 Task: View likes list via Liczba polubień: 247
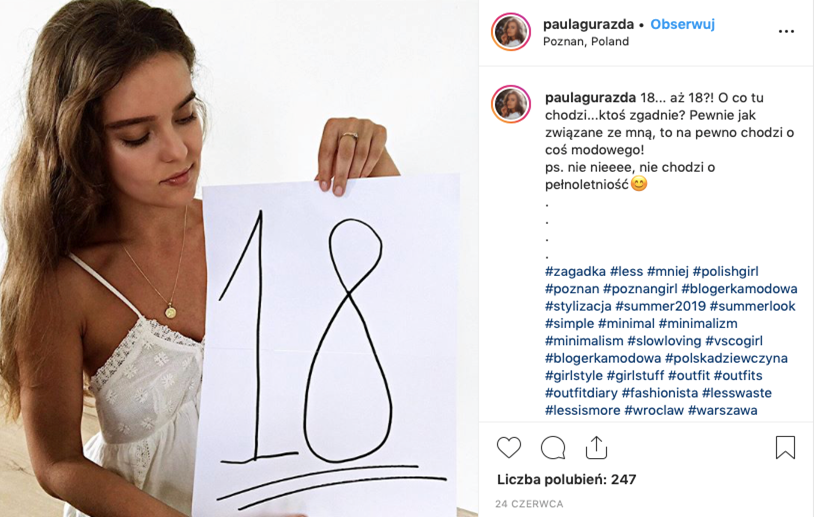pos(566,479)
